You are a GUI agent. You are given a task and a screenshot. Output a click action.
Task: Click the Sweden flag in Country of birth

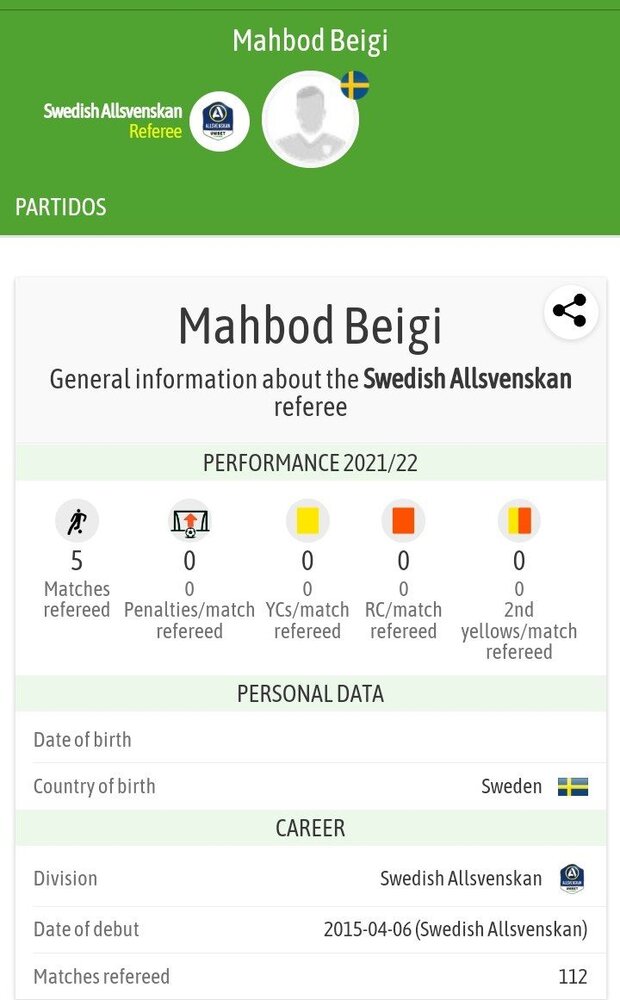(x=573, y=786)
